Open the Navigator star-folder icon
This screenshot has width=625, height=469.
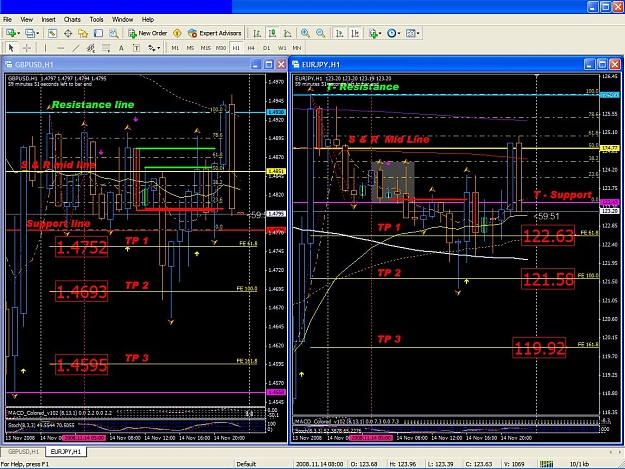[x=83, y=33]
